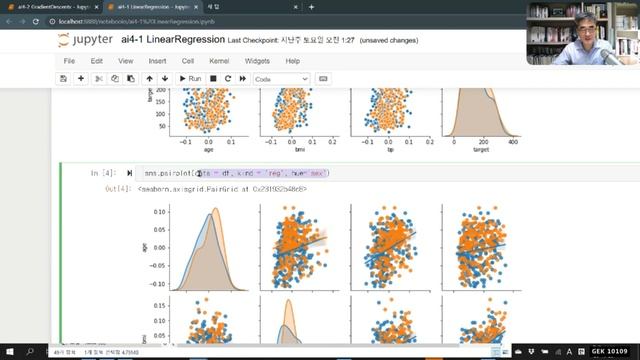Go back in browser history

coord(9,22)
